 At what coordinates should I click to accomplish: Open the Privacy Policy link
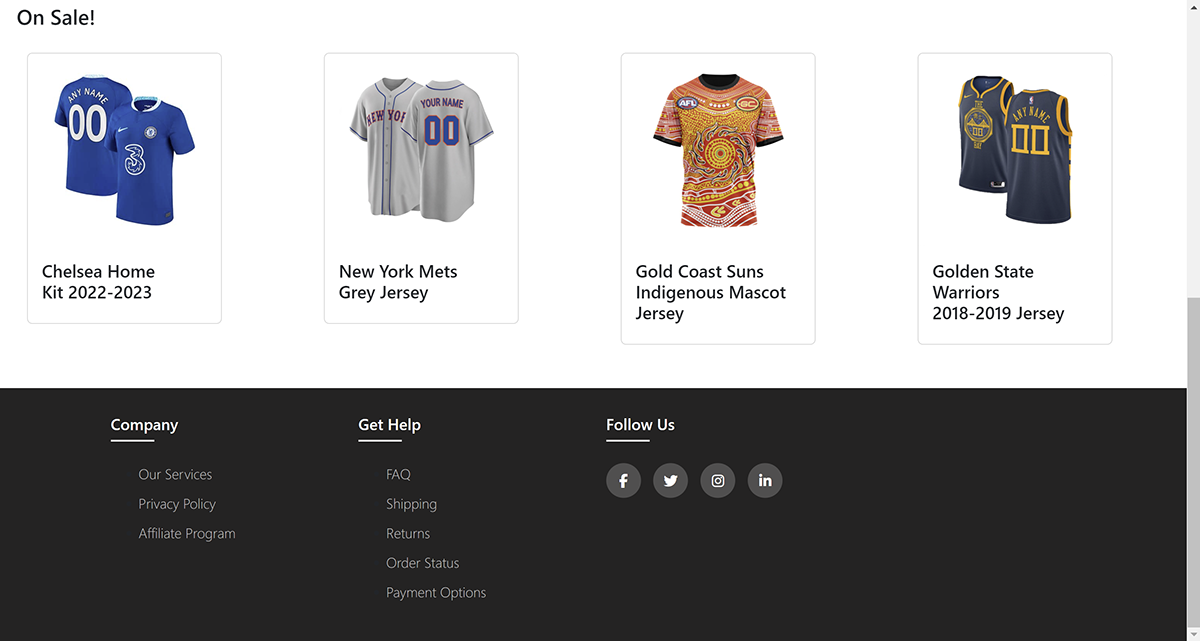(x=177, y=504)
